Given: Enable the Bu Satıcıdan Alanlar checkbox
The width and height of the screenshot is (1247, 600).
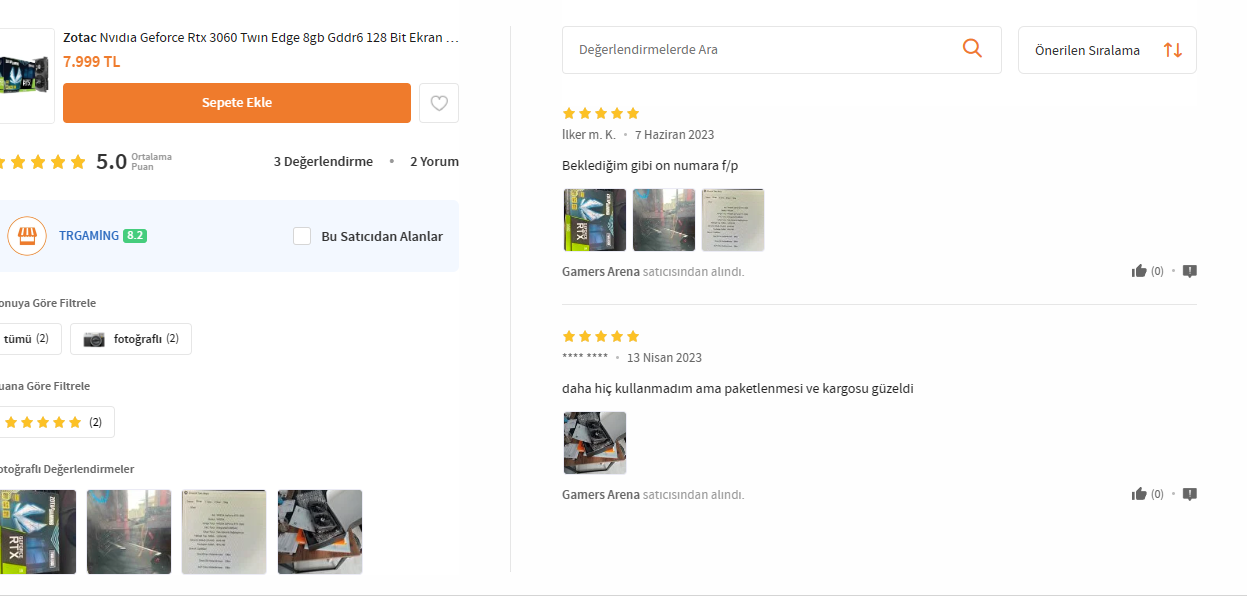Looking at the screenshot, I should coord(302,236).
